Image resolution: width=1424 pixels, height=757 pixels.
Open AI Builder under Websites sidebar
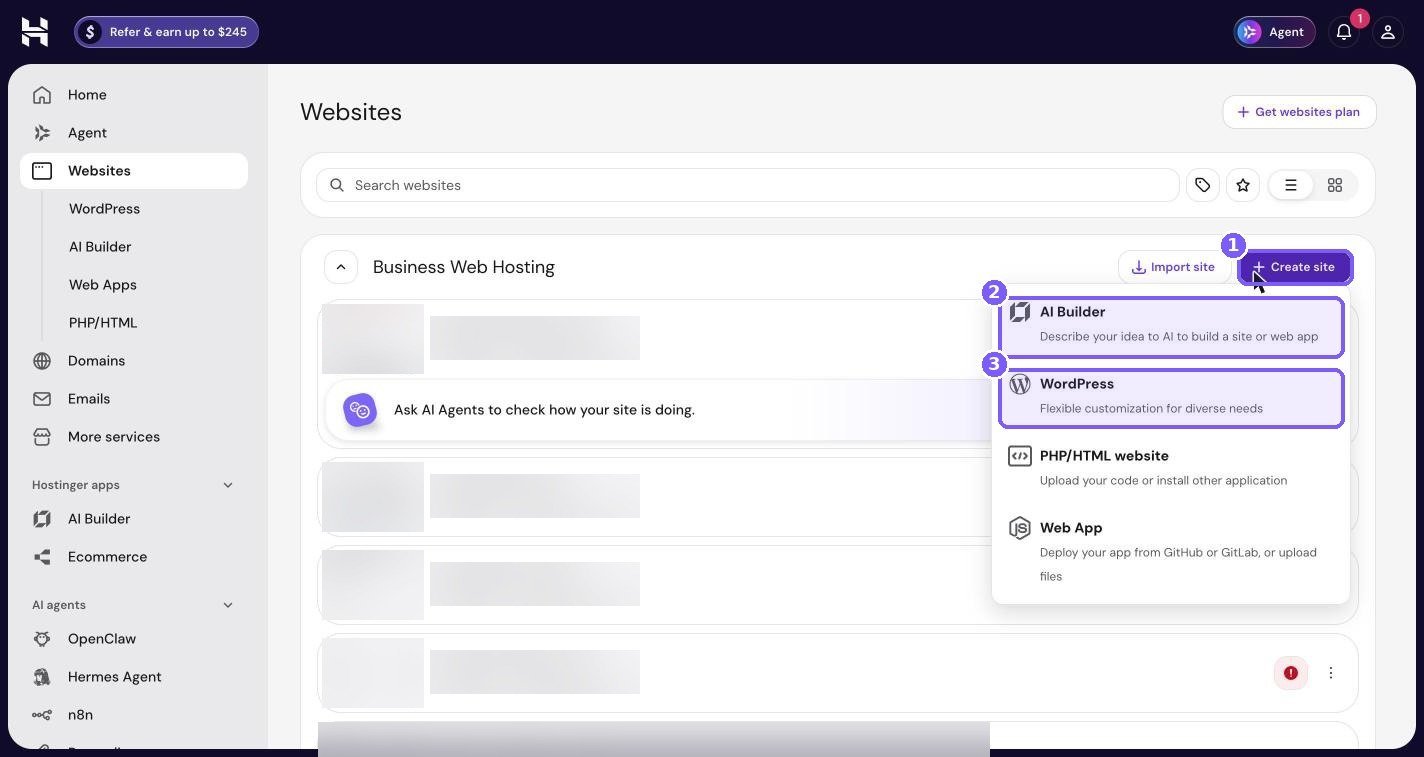point(100,247)
